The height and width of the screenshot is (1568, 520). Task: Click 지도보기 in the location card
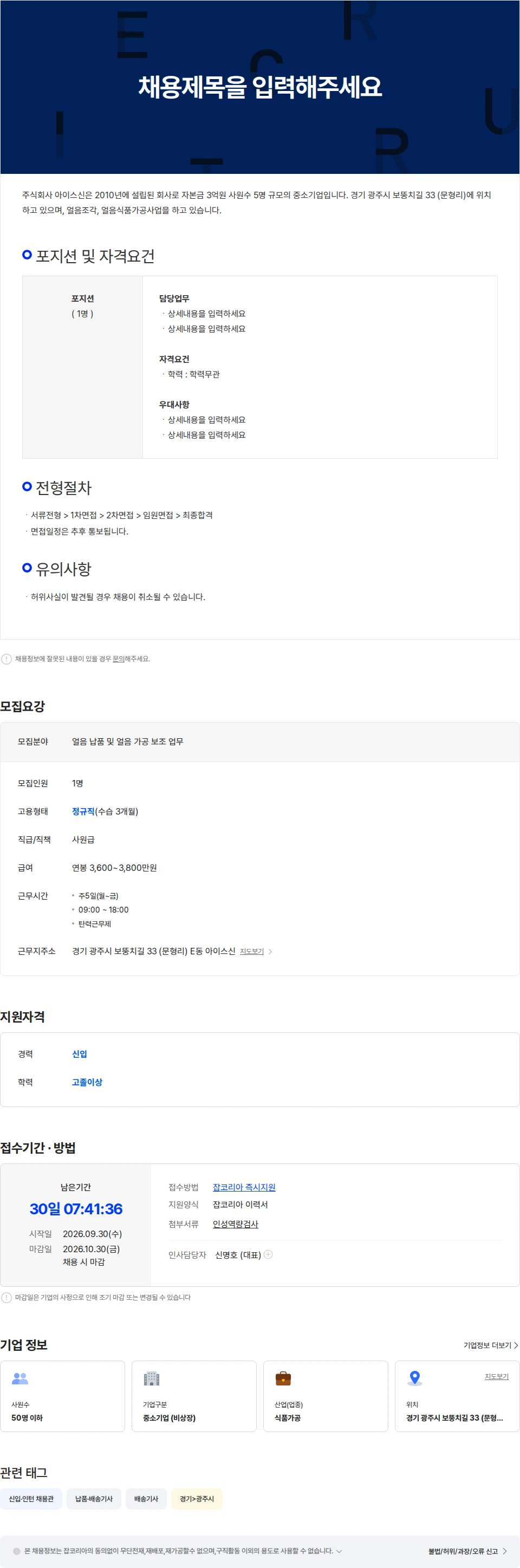496,1376
